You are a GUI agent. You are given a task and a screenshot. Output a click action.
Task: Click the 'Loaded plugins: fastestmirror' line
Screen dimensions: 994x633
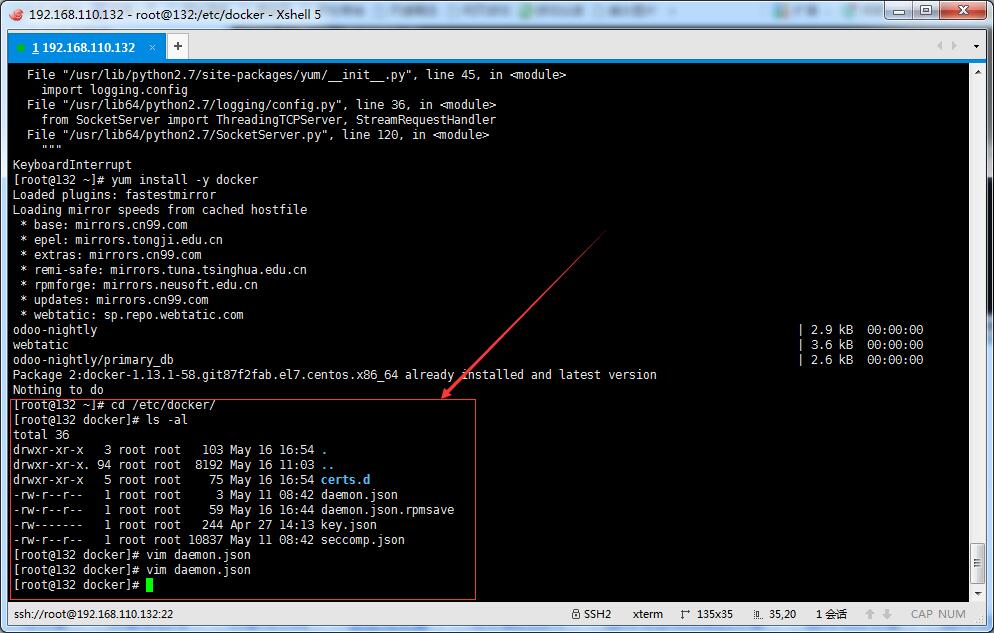[114, 195]
